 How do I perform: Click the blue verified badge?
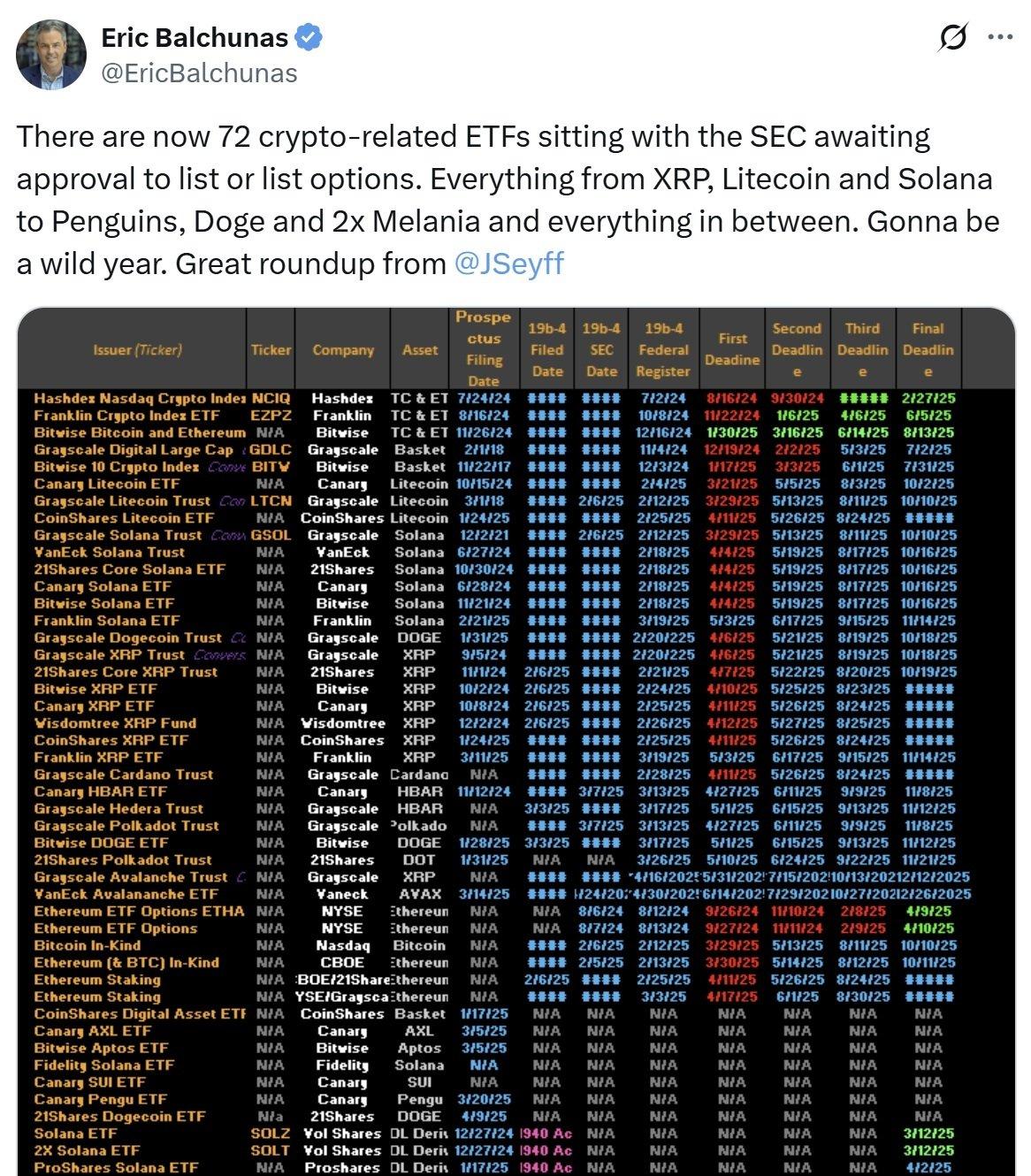pyautogui.click(x=309, y=38)
